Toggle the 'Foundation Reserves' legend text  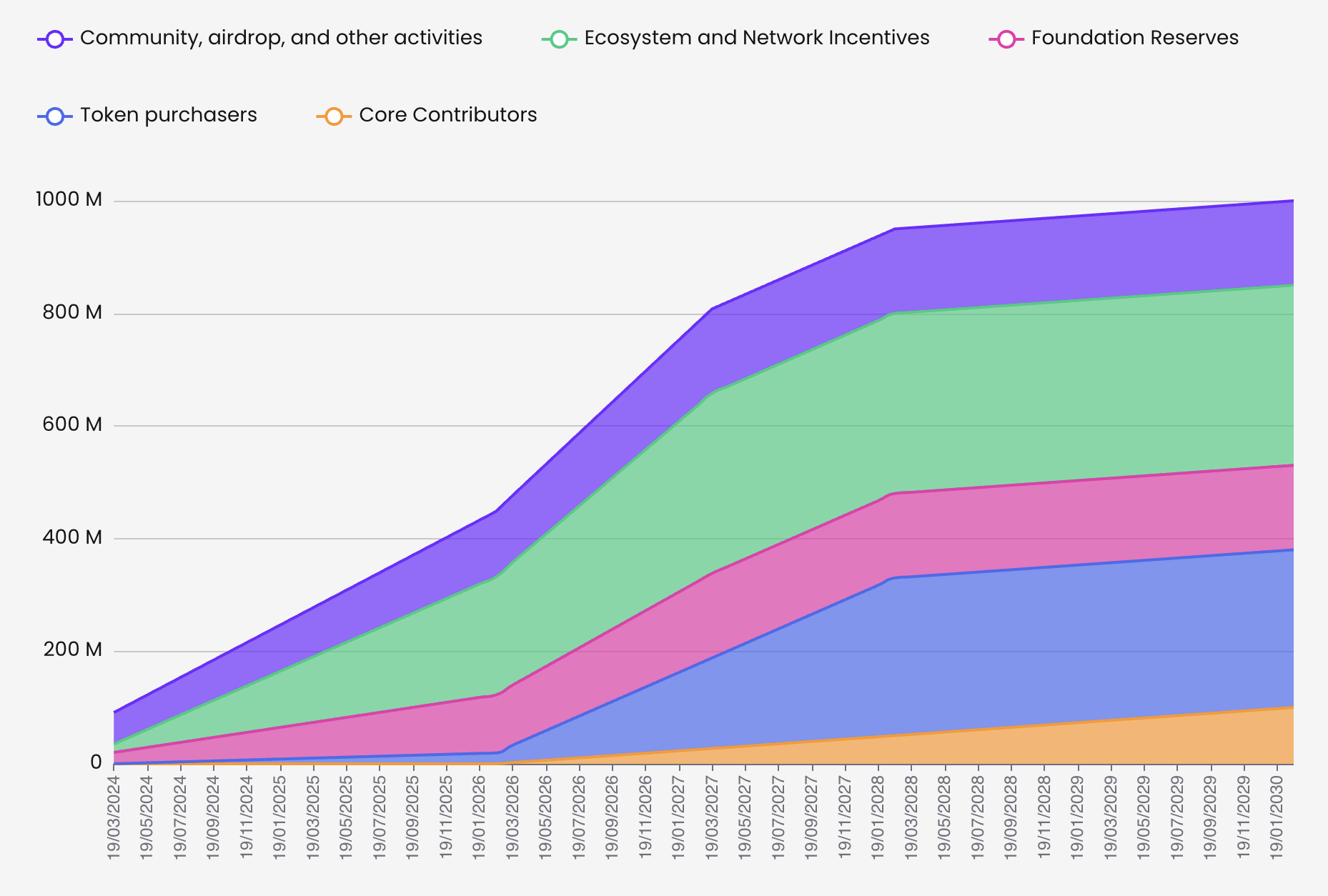(x=1134, y=38)
